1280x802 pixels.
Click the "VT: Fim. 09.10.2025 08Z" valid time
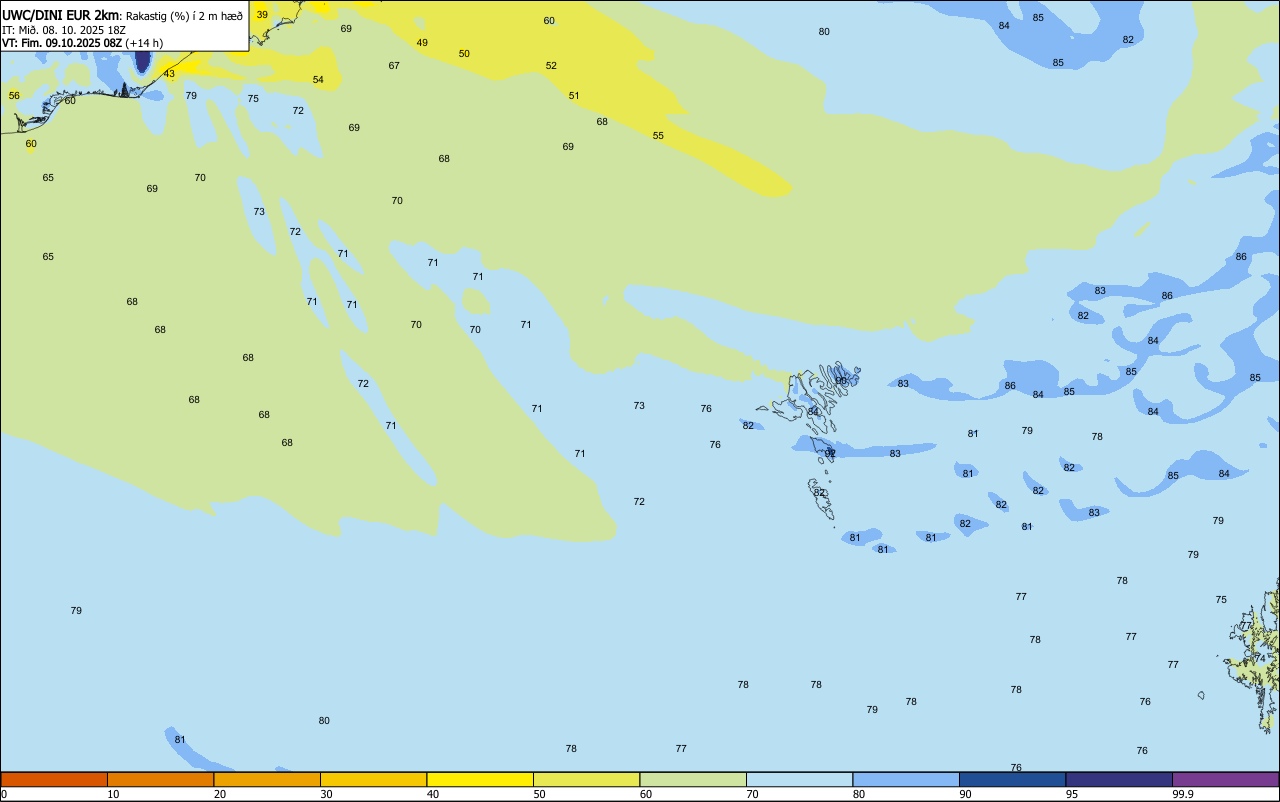(62, 43)
